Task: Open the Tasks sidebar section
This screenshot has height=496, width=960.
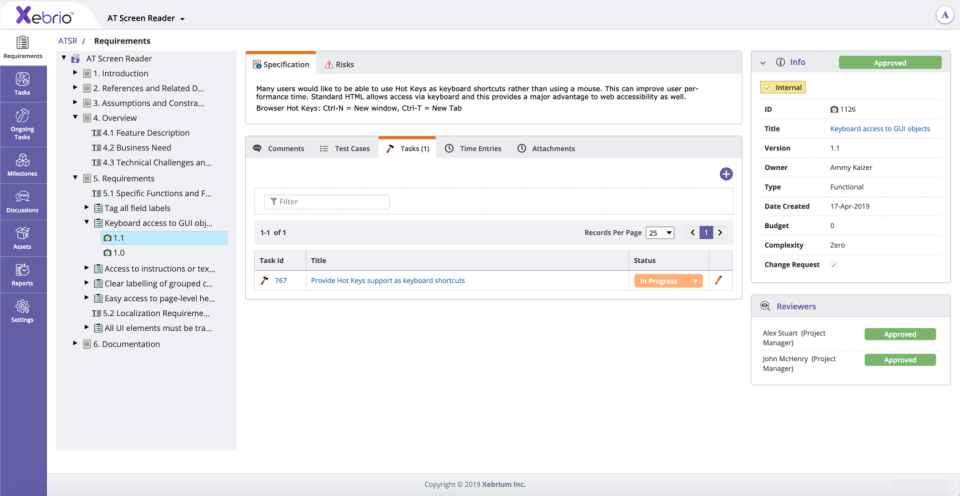Action: coord(23,85)
